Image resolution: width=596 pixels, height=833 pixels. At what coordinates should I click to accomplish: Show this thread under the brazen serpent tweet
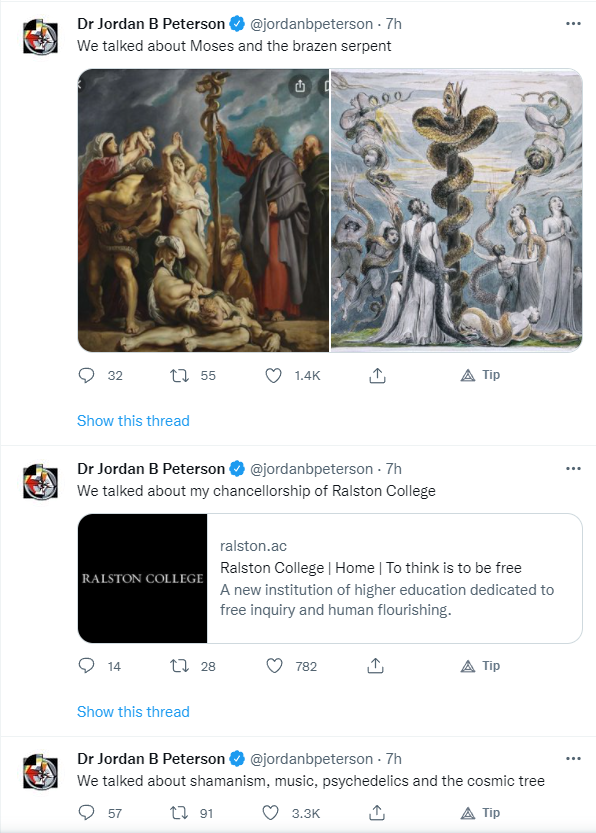click(133, 421)
